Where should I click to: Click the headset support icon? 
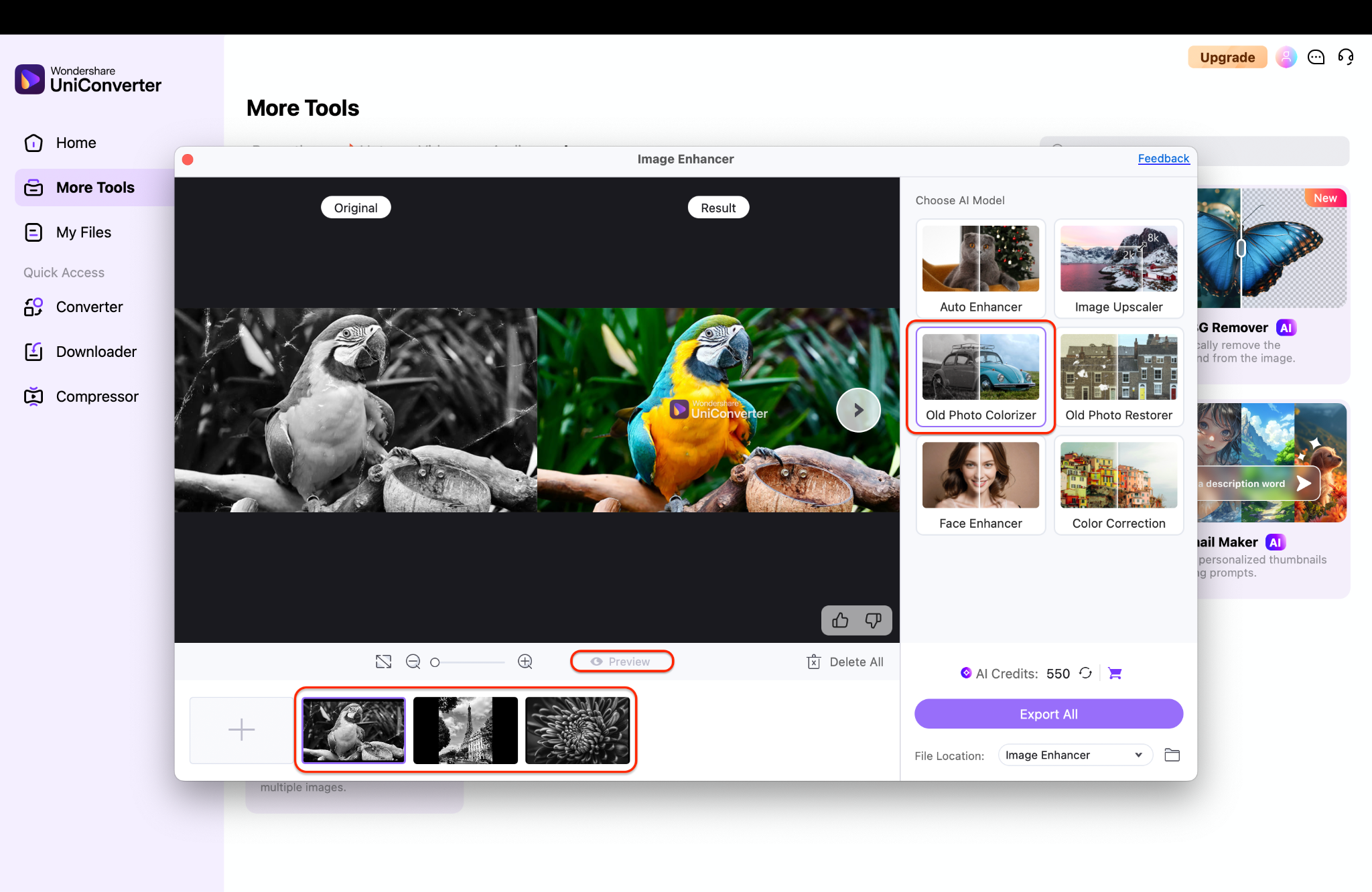coord(1345,57)
